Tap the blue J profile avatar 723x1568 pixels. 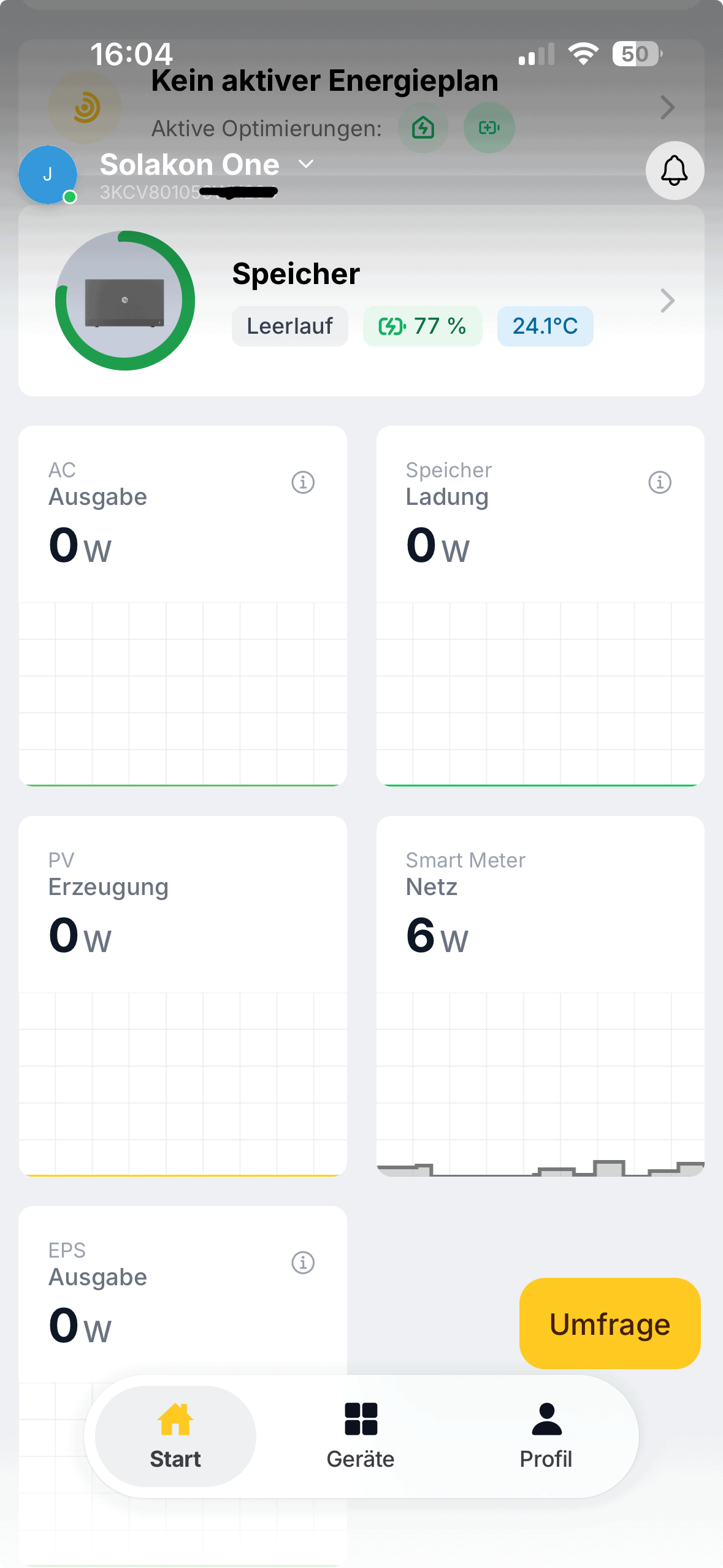(48, 175)
